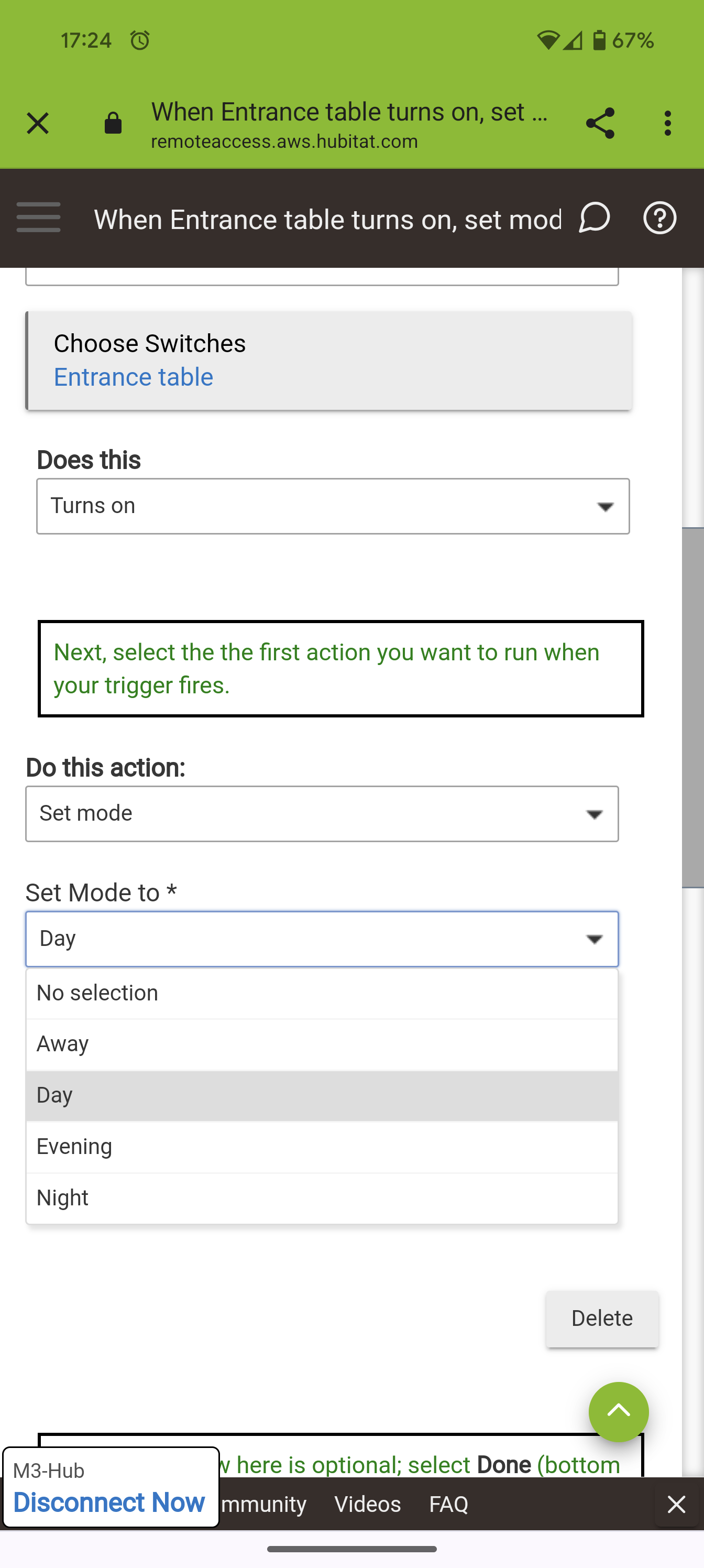Tap the "Disconnect Now" link
The width and height of the screenshot is (704, 1568).
point(109,1502)
